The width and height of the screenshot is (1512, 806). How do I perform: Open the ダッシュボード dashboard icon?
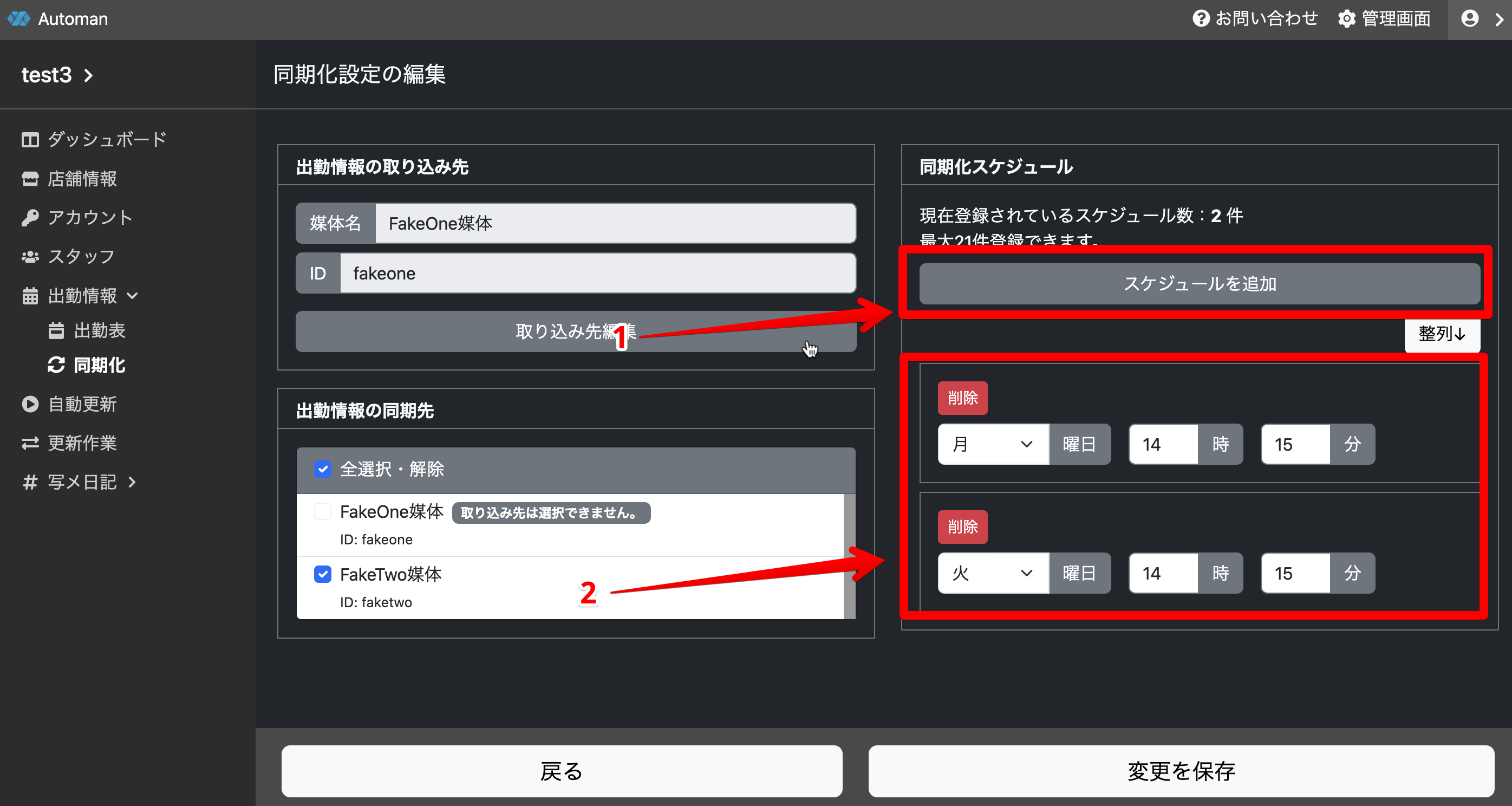coord(30,140)
